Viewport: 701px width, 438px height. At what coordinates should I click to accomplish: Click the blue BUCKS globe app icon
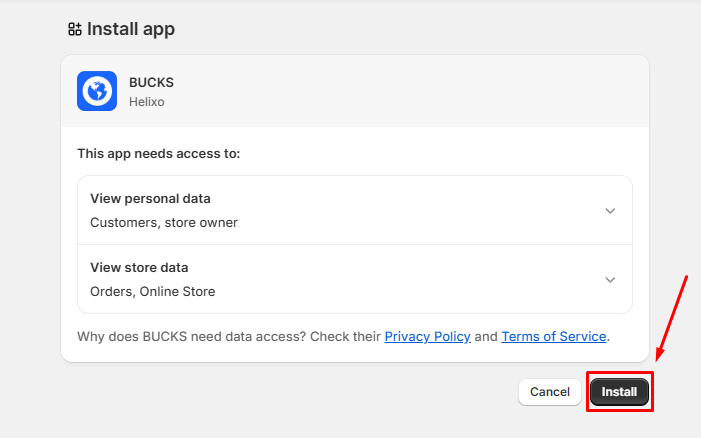[97, 91]
